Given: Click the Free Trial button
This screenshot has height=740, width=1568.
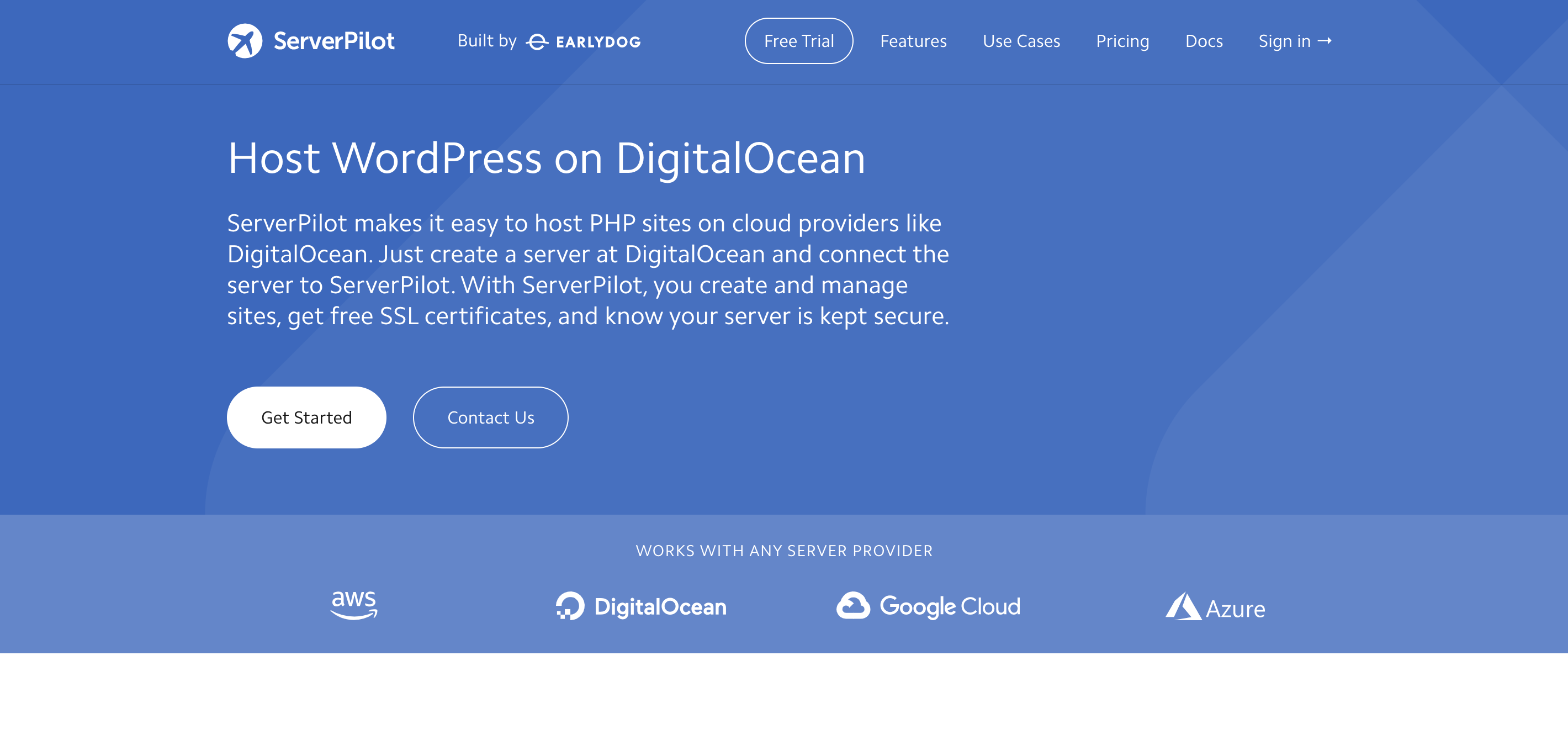Looking at the screenshot, I should [x=799, y=41].
